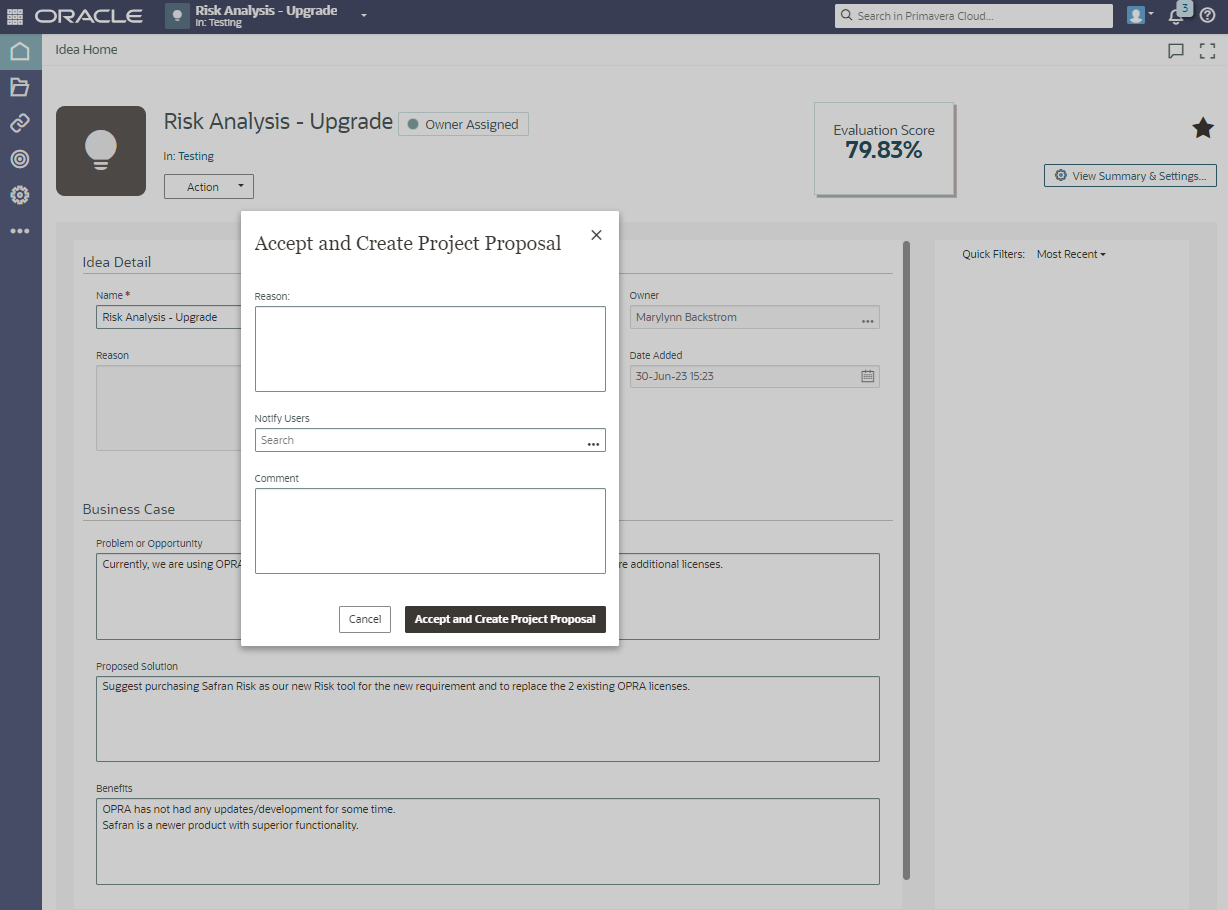Open the user profile dropdown menu
Screen dimensions: 1228x910
[x=1140, y=16]
